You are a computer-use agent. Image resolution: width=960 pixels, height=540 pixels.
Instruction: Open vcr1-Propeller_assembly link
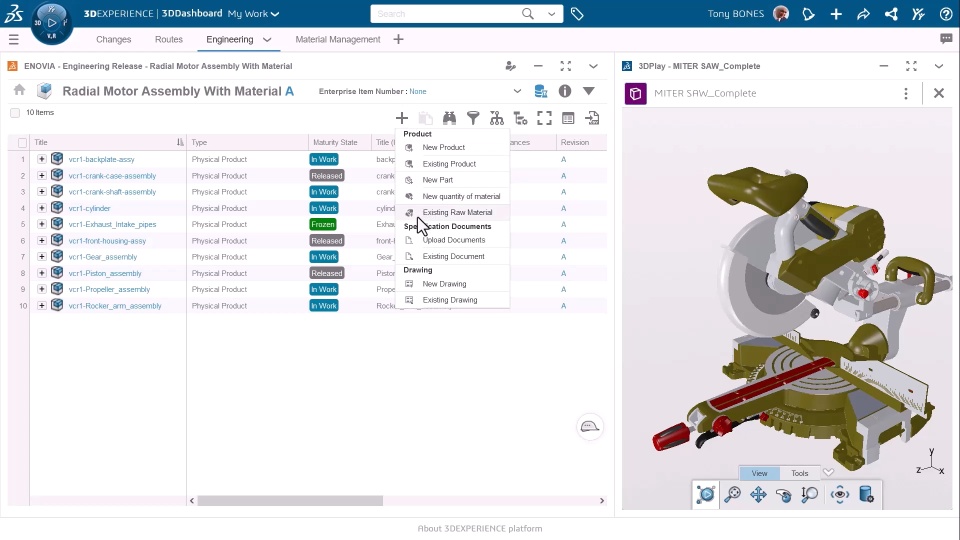(109, 290)
